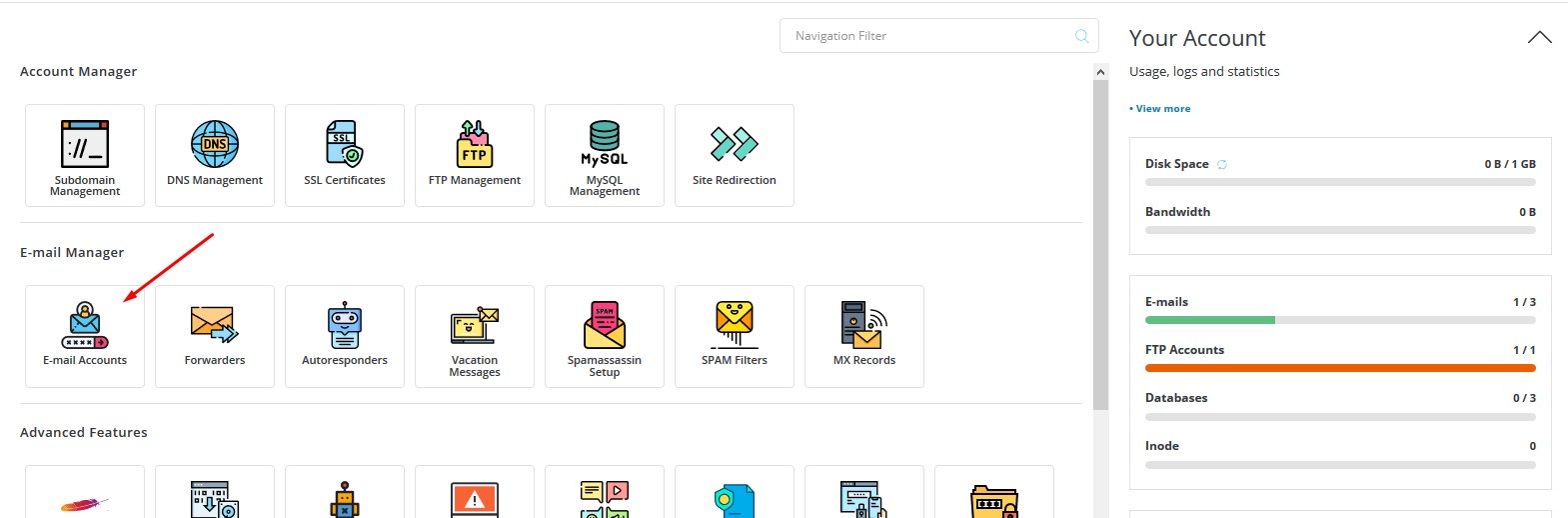The width and height of the screenshot is (1568, 518).
Task: Click the View more link
Action: pyautogui.click(x=1163, y=108)
